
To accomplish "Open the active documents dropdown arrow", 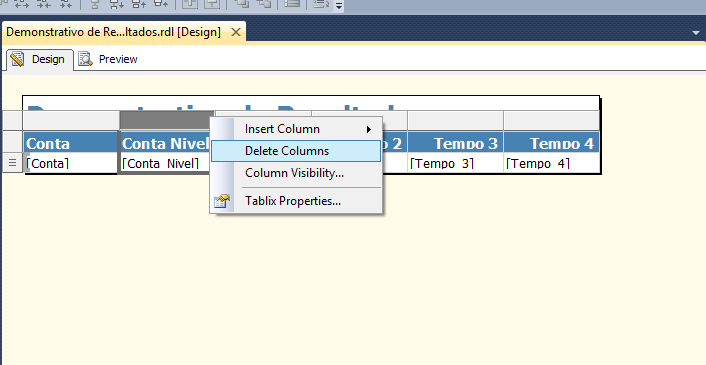I will [696, 33].
